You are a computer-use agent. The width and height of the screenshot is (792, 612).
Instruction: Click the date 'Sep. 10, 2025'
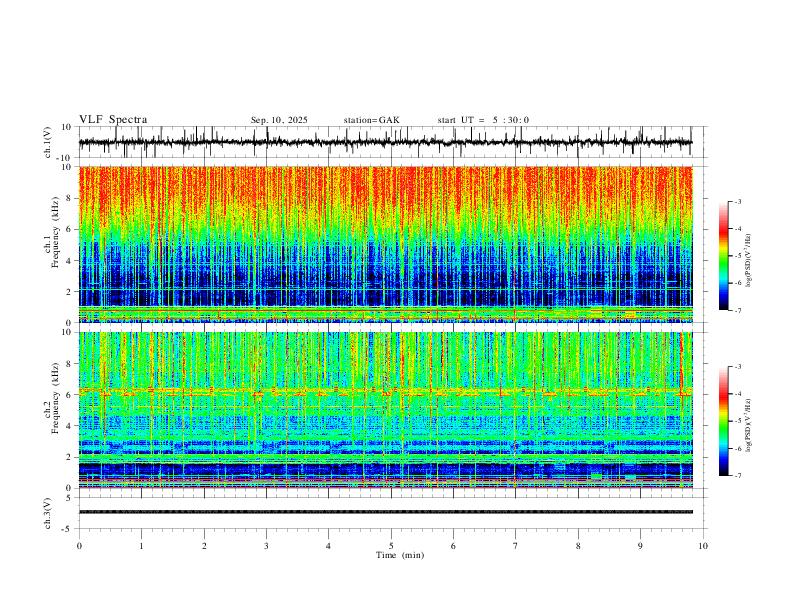(x=279, y=120)
